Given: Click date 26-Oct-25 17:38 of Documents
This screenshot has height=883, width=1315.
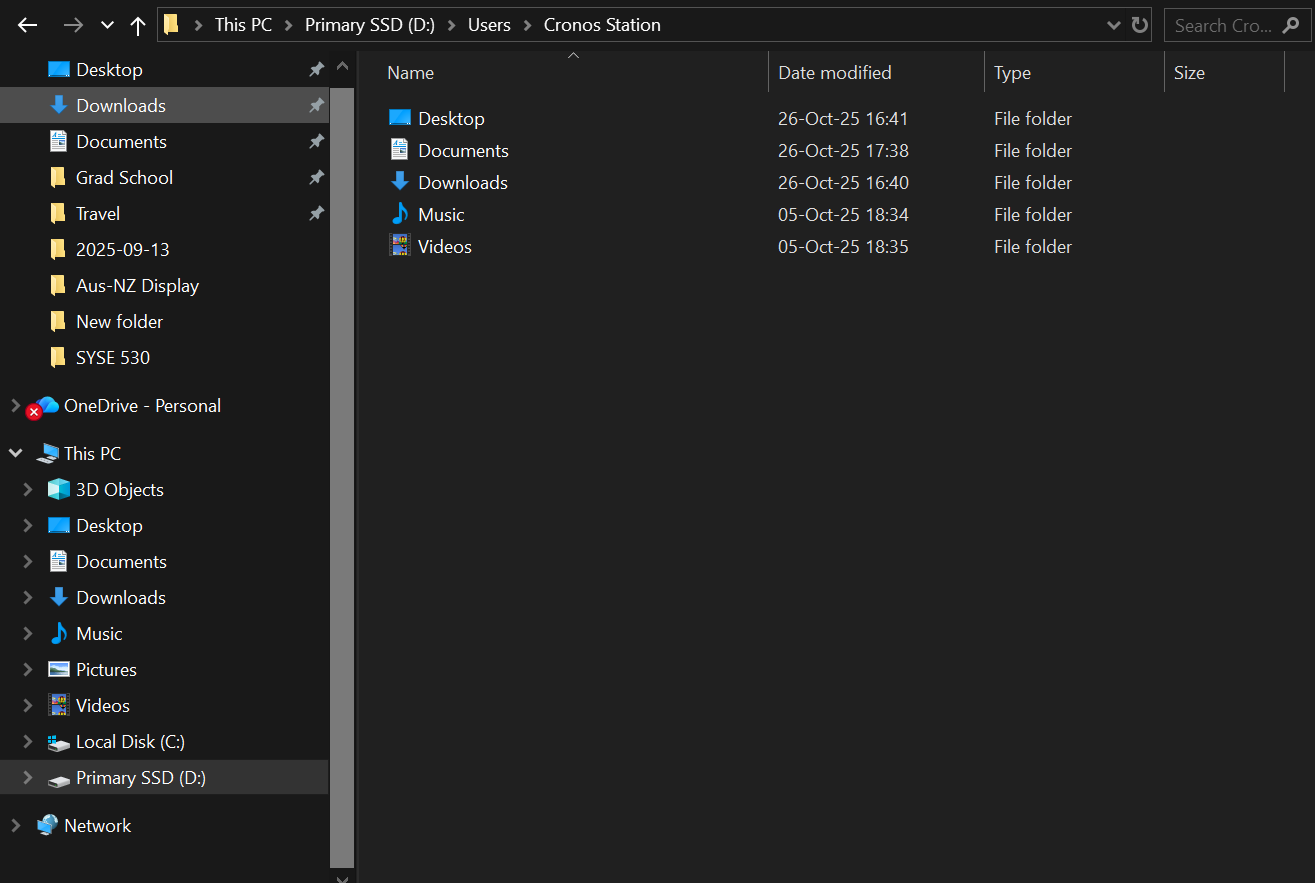Looking at the screenshot, I should [843, 150].
